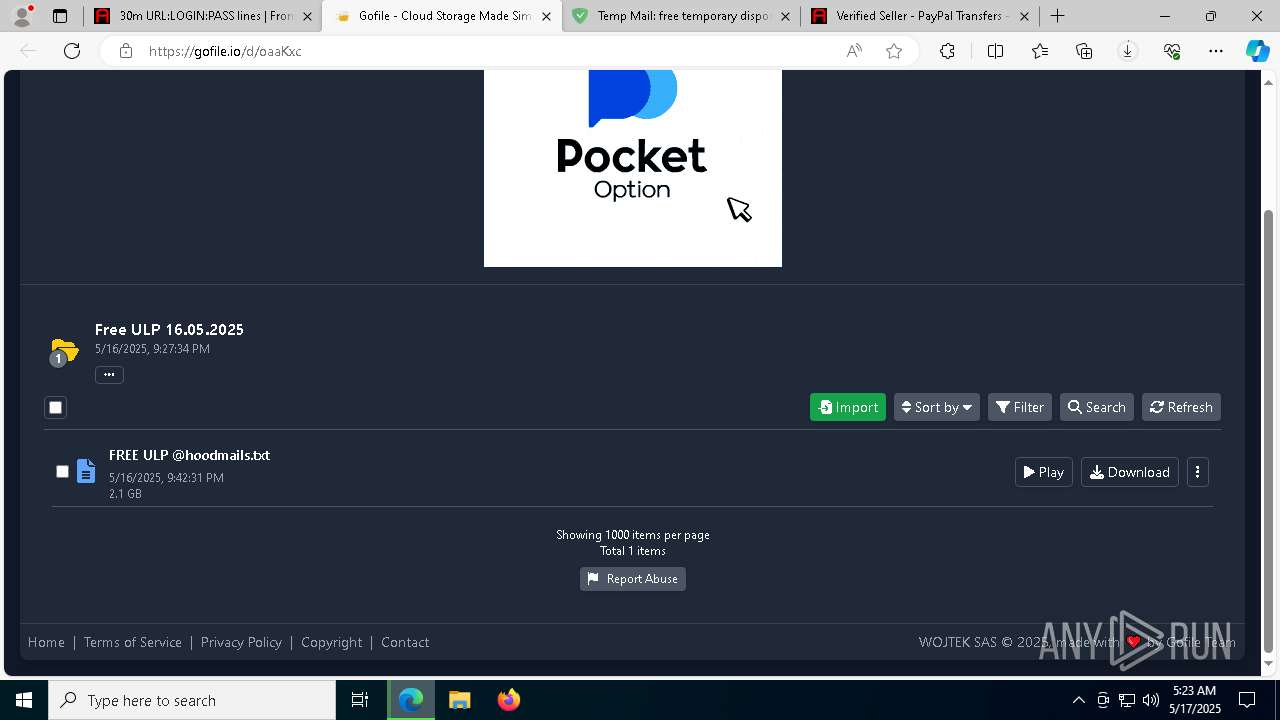Switch to the Gofile Cloud Storage tab

[440, 16]
